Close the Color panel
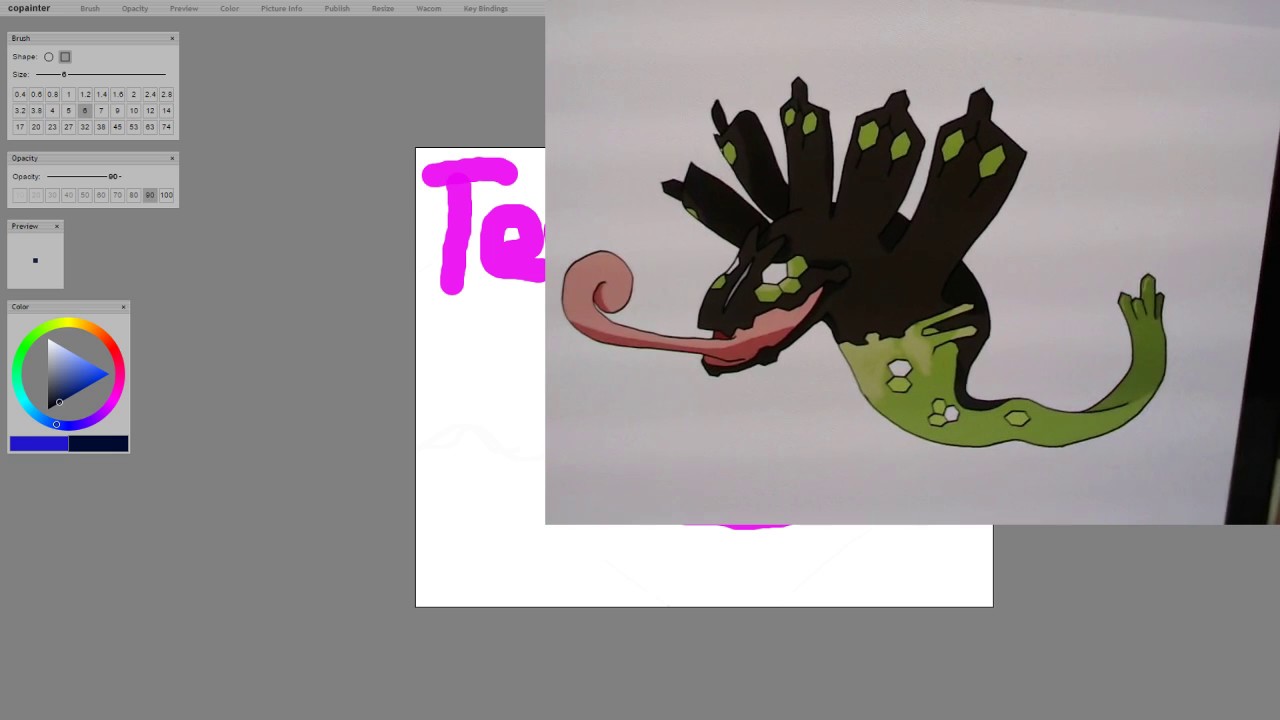The width and height of the screenshot is (1280, 720). 123,307
